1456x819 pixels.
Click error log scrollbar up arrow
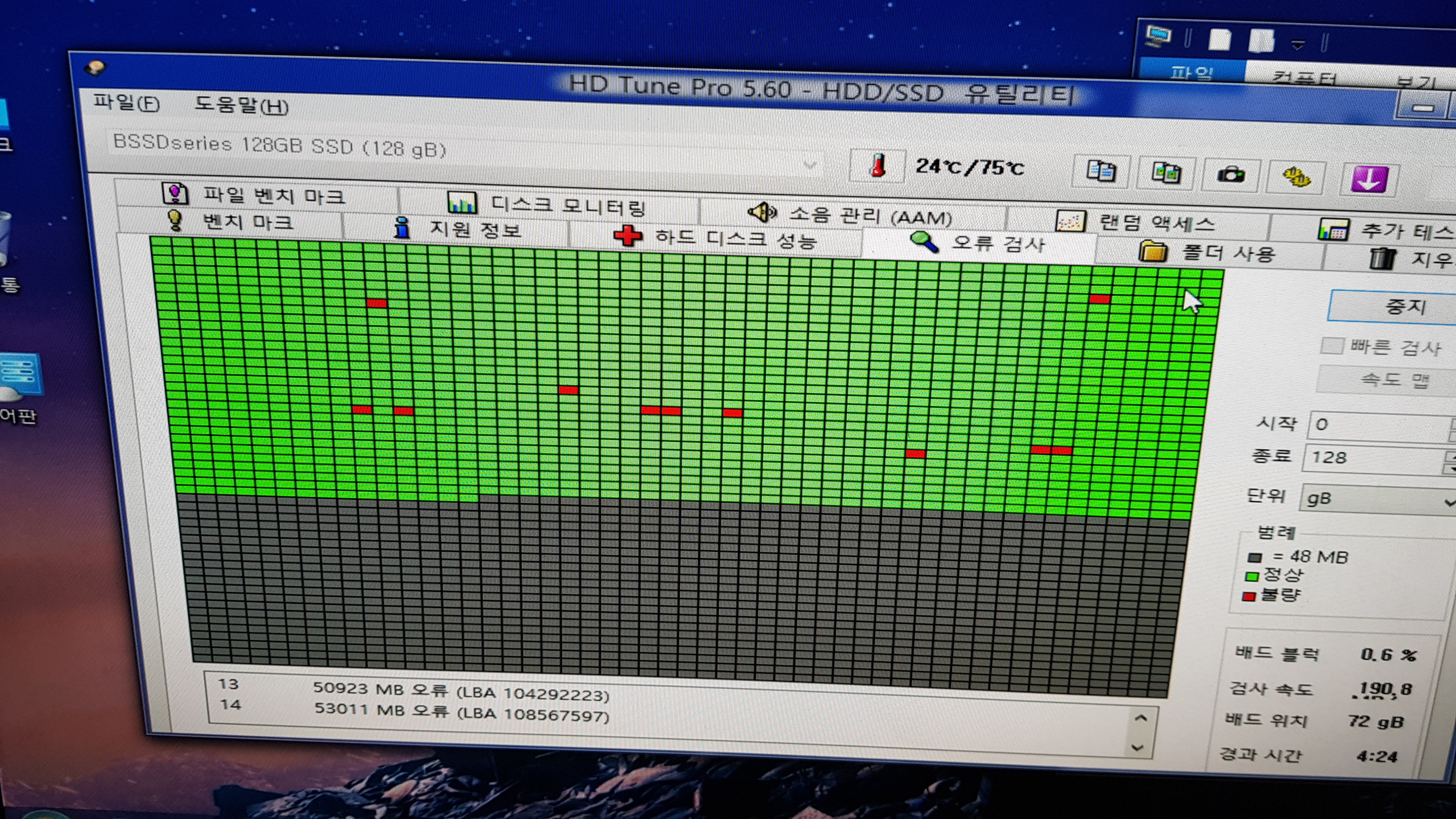tap(1141, 718)
